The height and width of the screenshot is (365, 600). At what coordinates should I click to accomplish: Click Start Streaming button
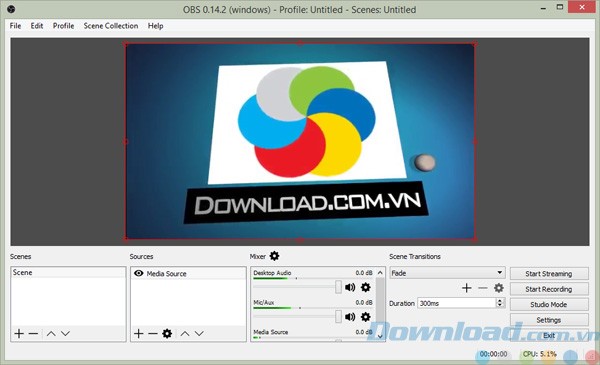pos(549,274)
